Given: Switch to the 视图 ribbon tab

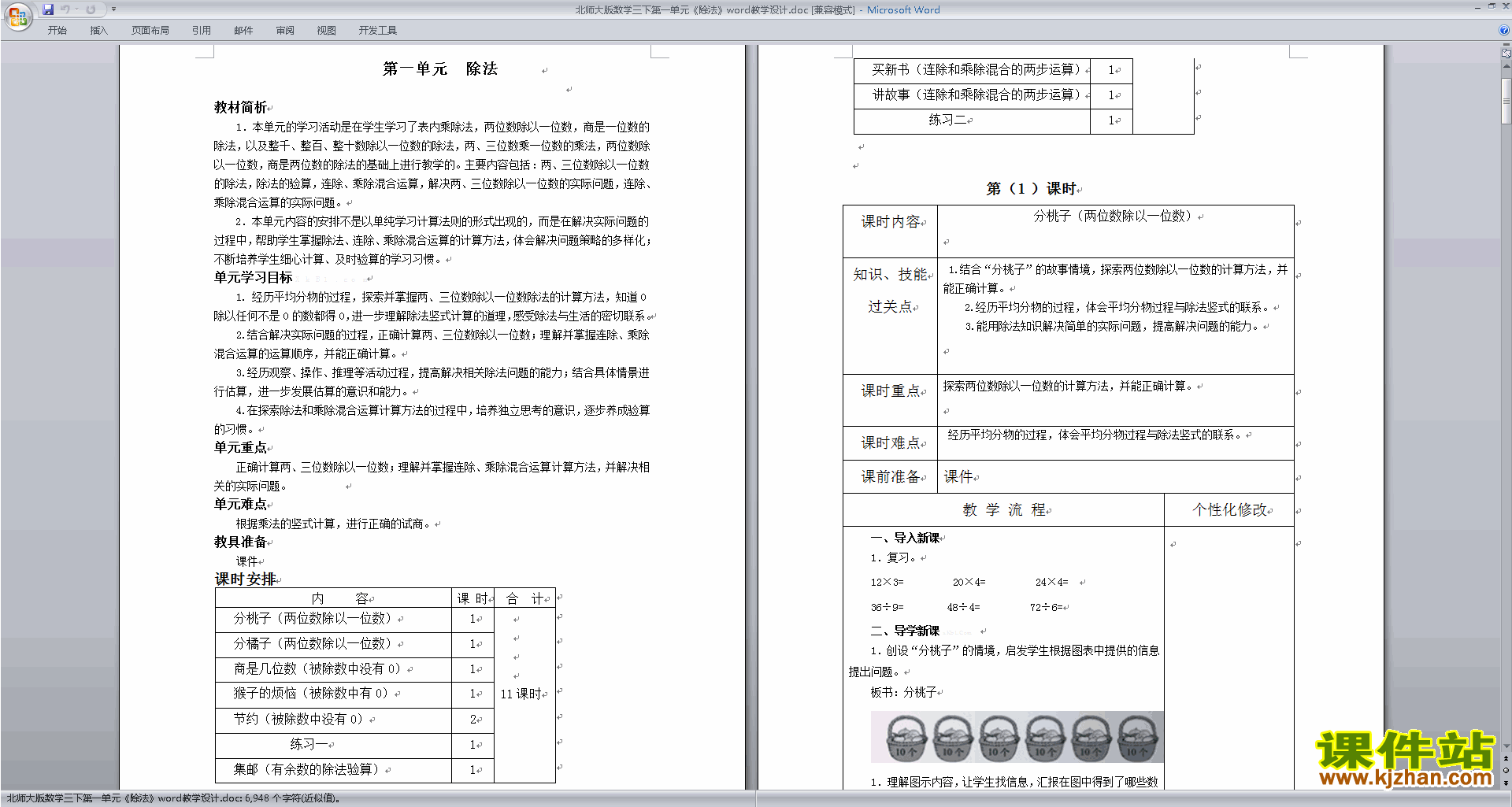Looking at the screenshot, I should [x=327, y=30].
